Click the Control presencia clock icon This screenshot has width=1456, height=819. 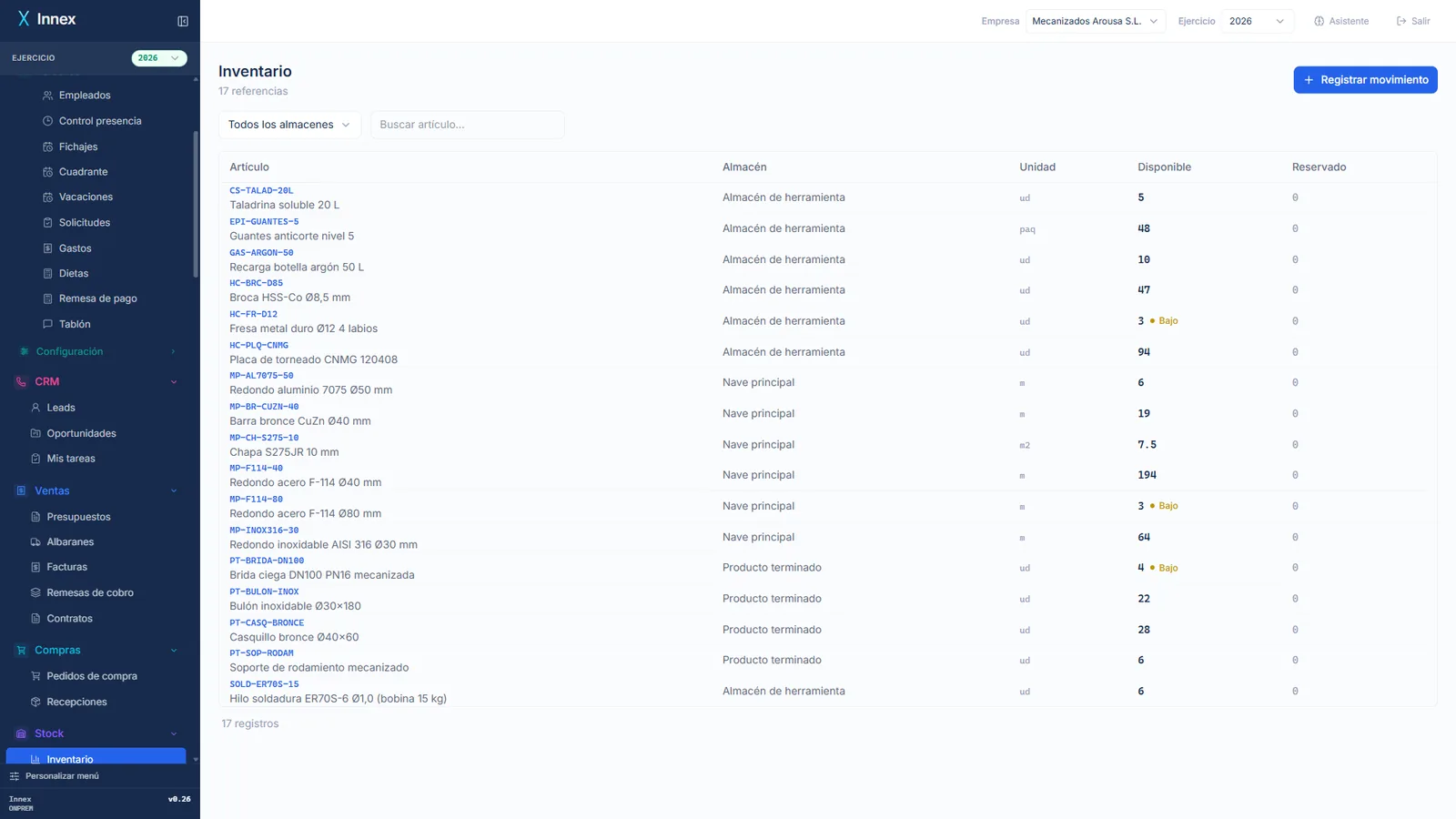(x=48, y=121)
